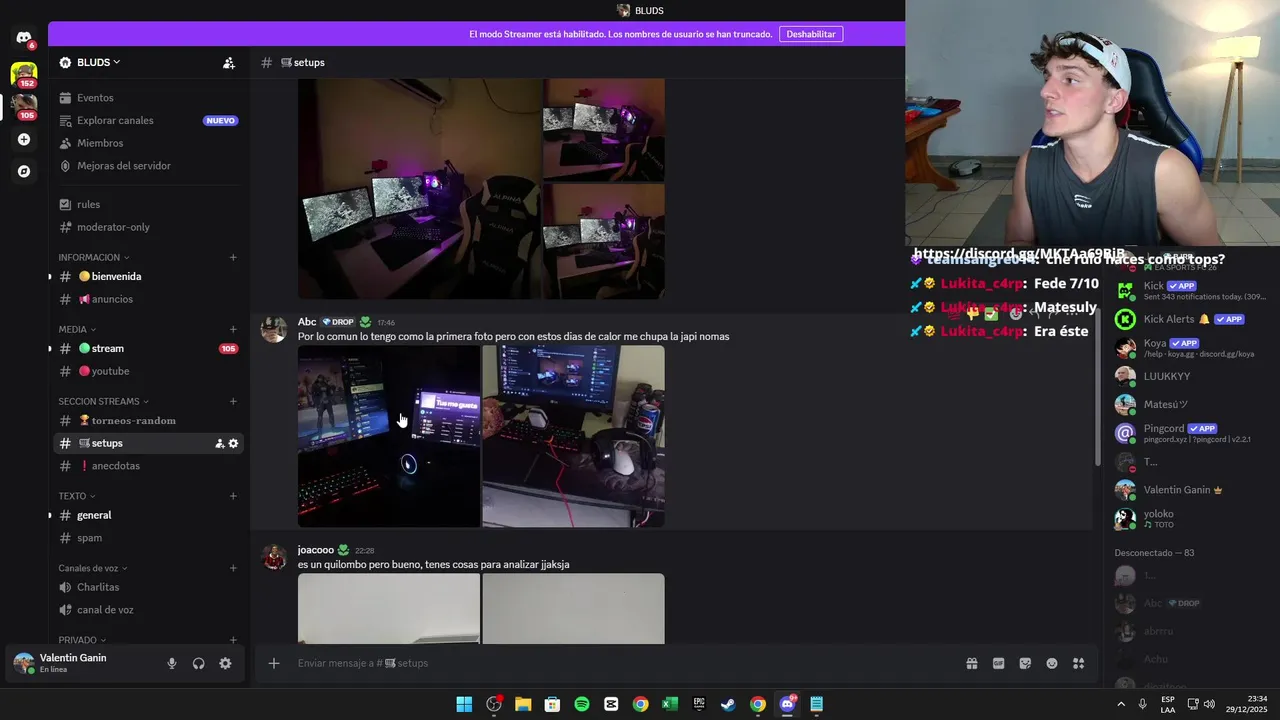Create channel in TEXTO category

coord(233,496)
